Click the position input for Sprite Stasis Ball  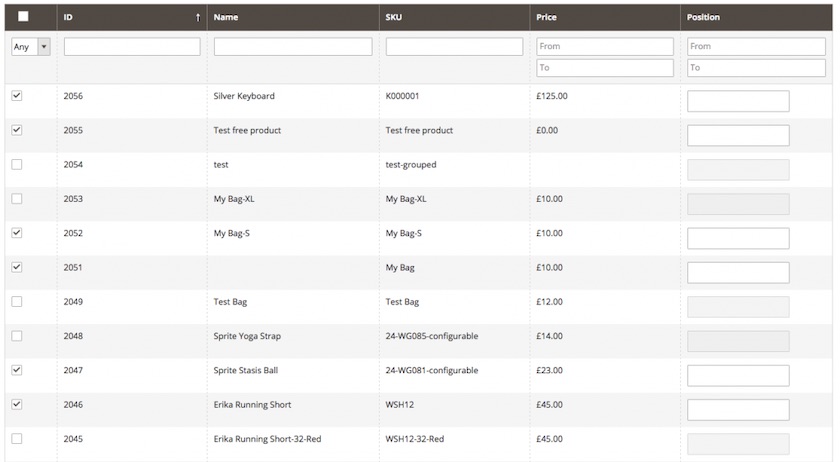pos(738,376)
